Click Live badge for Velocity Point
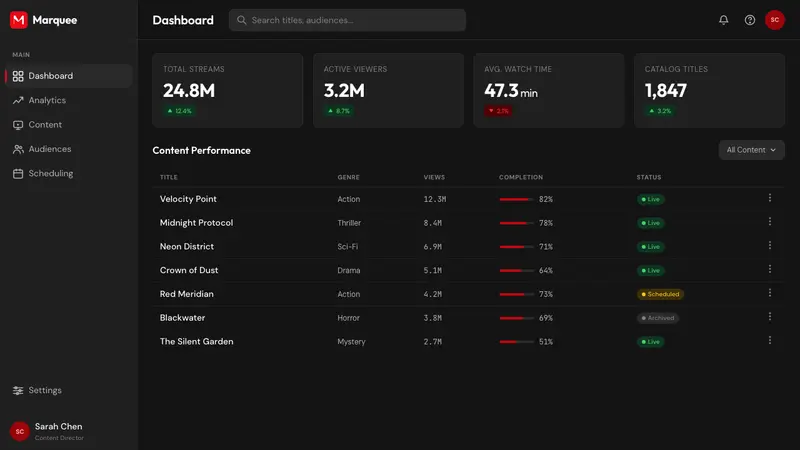 click(651, 199)
